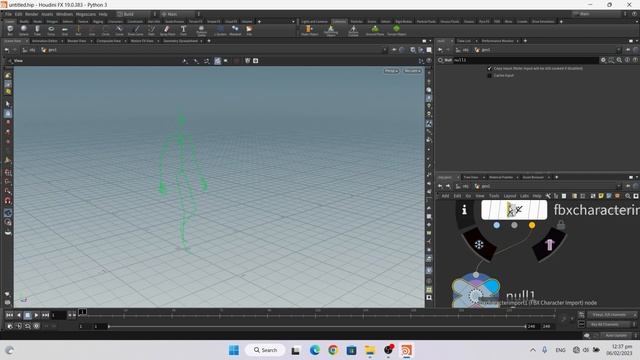Select the Font shelf tool

(183, 30)
